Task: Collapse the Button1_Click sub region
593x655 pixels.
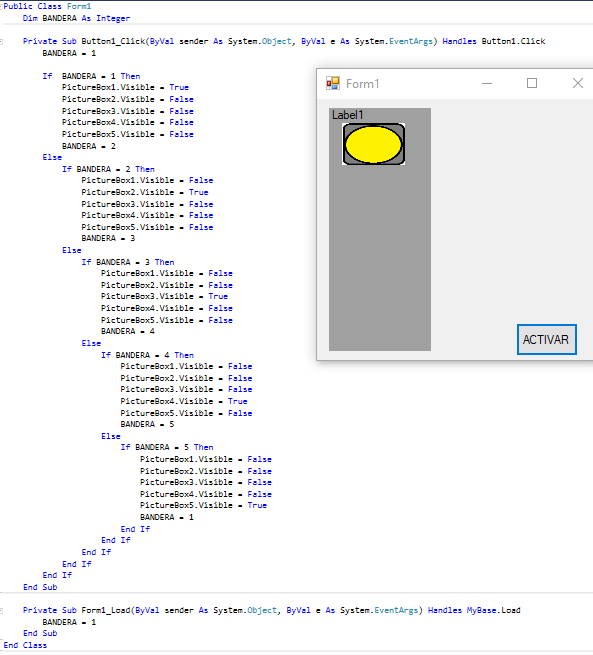Action: click(x=1, y=41)
